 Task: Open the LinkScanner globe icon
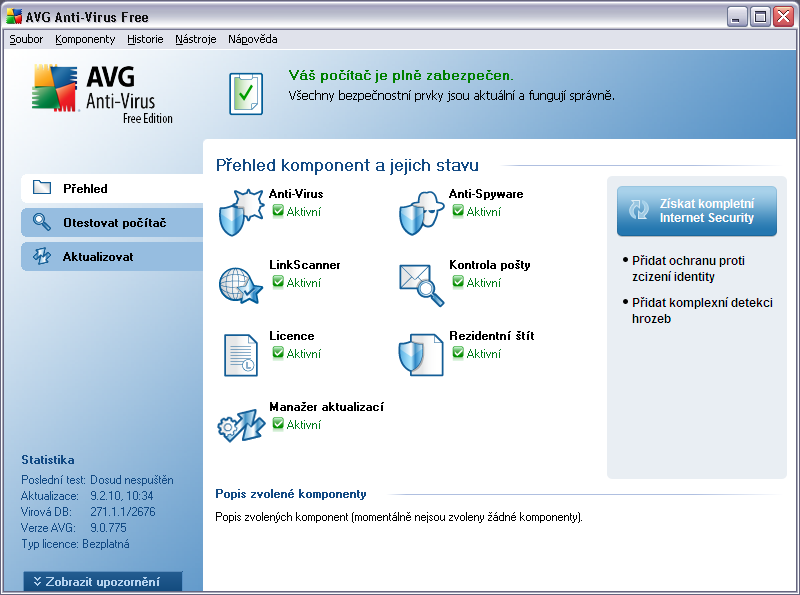coord(241,285)
